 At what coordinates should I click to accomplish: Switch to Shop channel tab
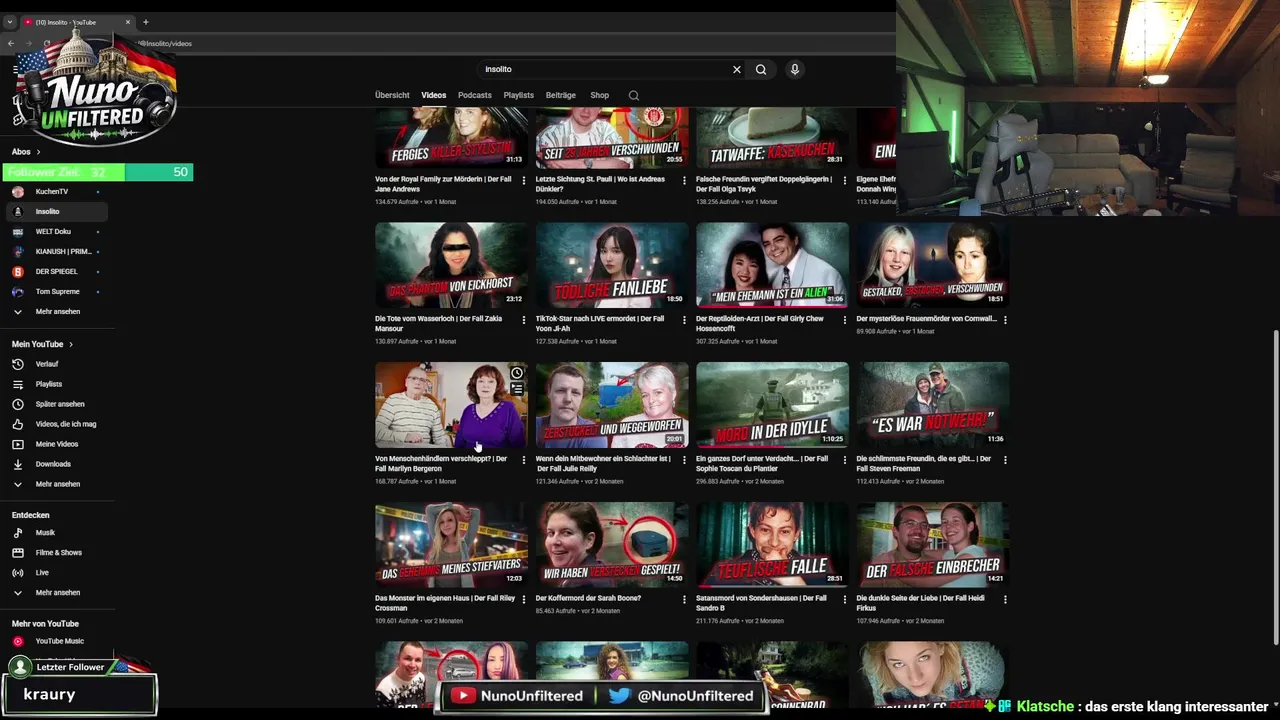[x=599, y=95]
